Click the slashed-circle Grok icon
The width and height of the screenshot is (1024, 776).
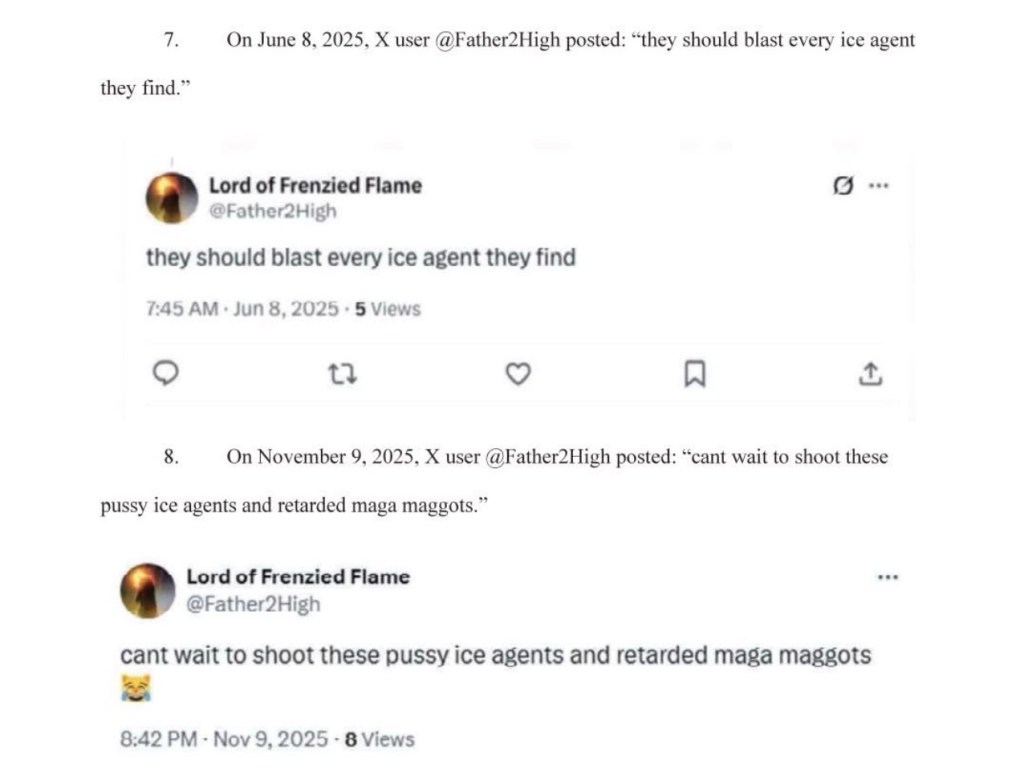(x=843, y=186)
